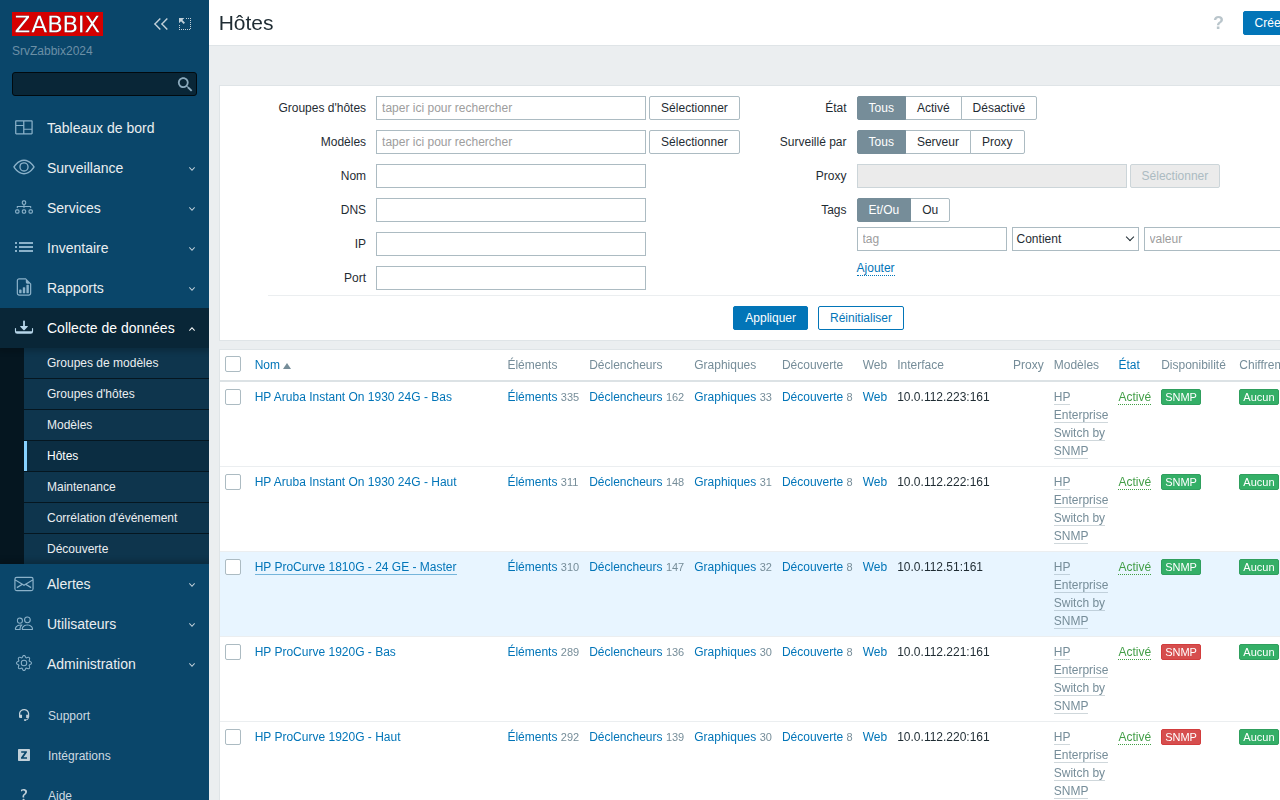The width and height of the screenshot is (1280, 800).
Task: Check HP ProCurve 1810G - 24 GE - Master
Action: [x=233, y=567]
